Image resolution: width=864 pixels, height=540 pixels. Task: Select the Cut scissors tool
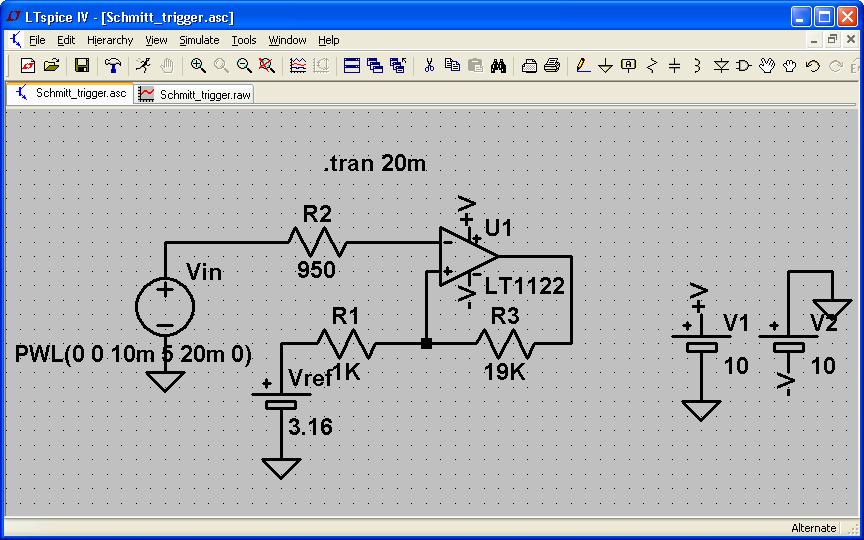429,66
